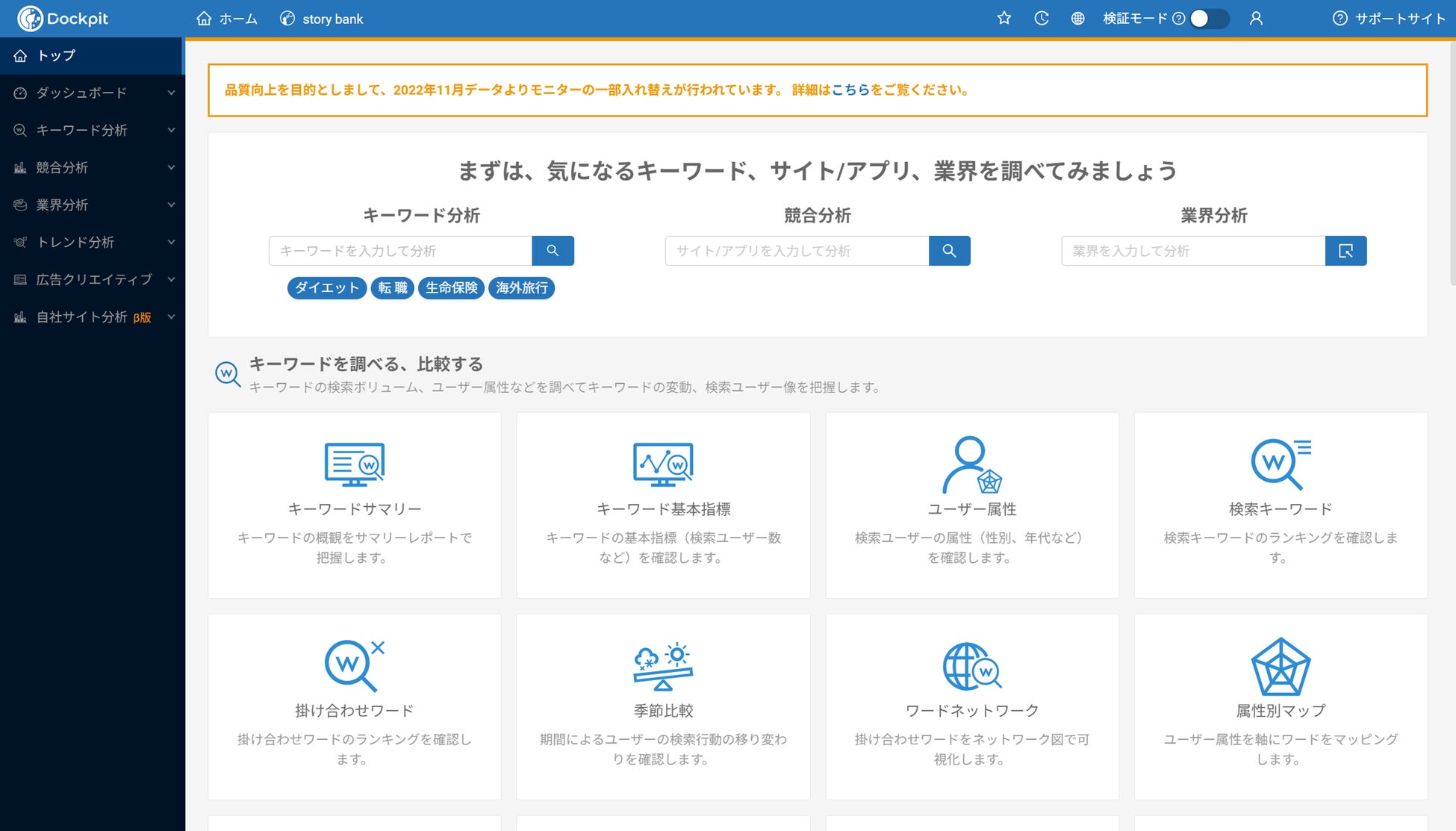Screen dimensions: 1456x831
Task: Open the user account icon
Action: (1256, 19)
